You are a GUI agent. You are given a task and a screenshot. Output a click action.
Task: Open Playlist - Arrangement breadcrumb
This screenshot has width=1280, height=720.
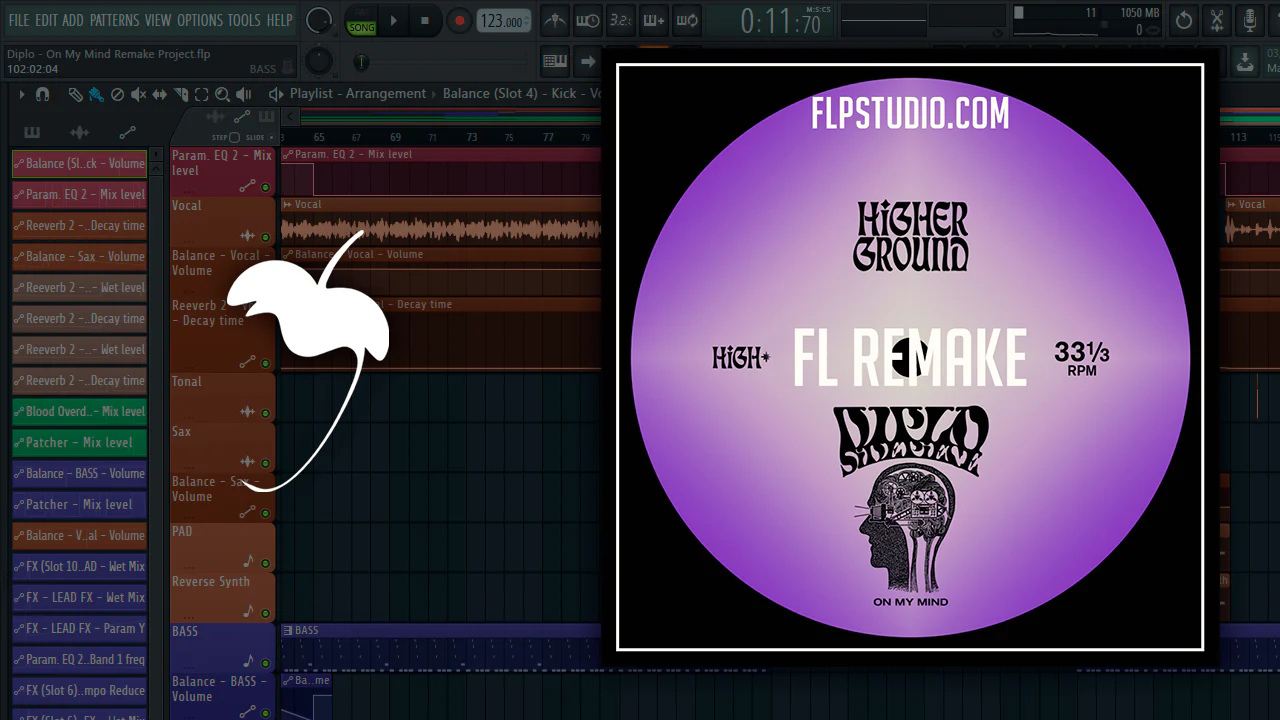(x=358, y=94)
